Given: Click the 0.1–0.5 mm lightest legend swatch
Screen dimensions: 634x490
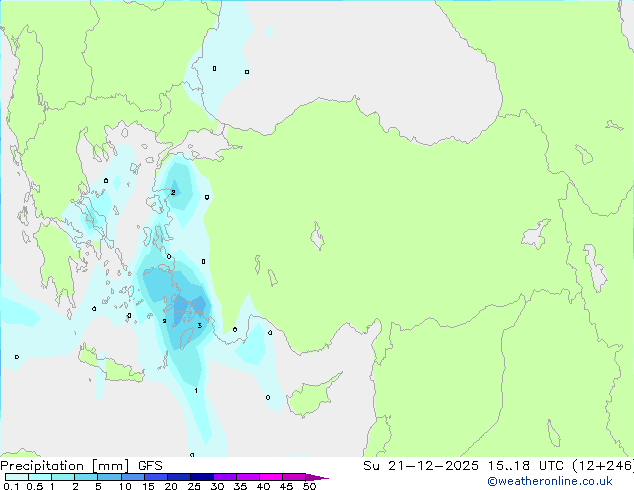Looking at the screenshot, I should (x=17, y=477).
